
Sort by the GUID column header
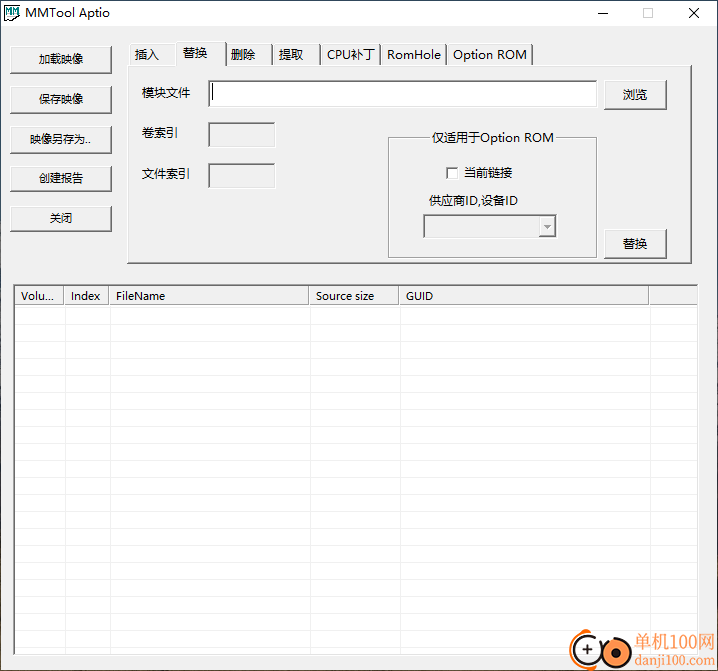click(523, 296)
